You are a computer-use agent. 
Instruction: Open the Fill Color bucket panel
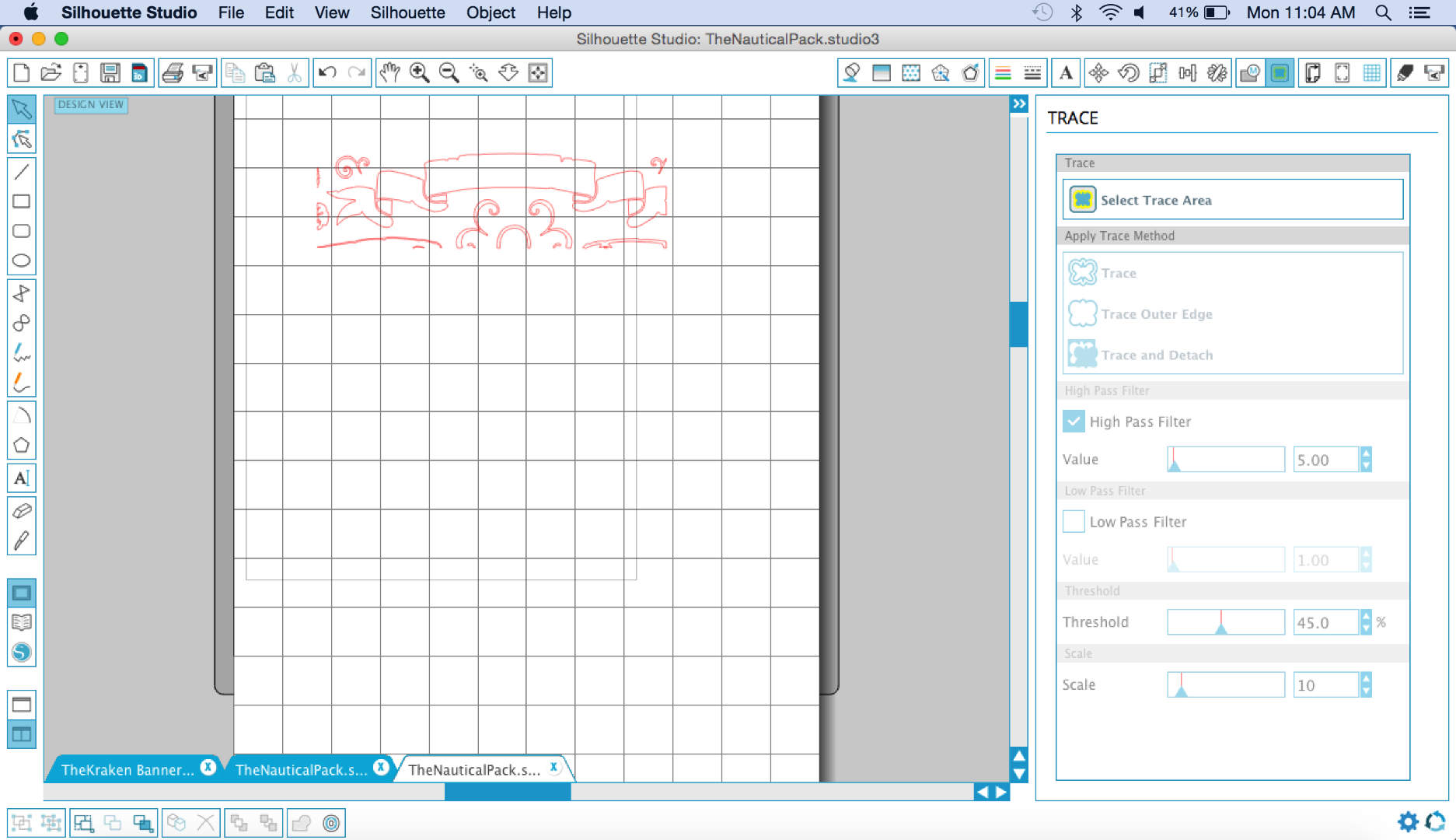coord(852,73)
